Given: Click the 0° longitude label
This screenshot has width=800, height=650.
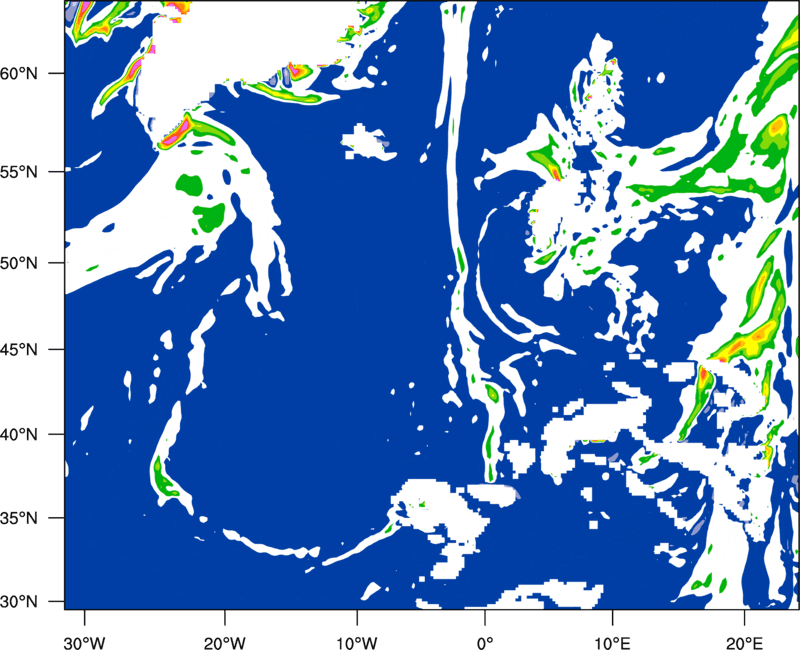Looking at the screenshot, I should click(485, 643).
